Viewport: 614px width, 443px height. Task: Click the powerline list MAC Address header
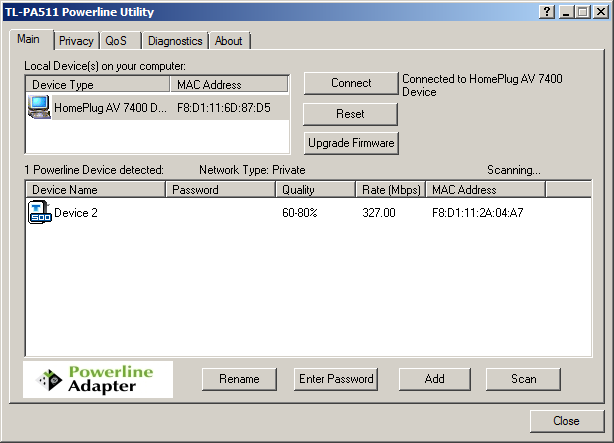[486, 190]
